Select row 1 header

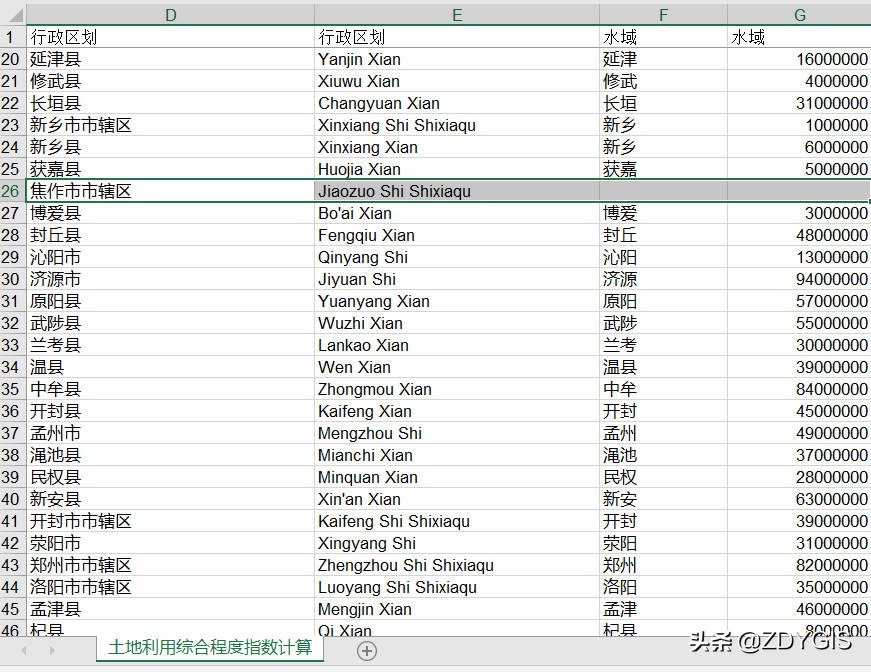point(13,37)
